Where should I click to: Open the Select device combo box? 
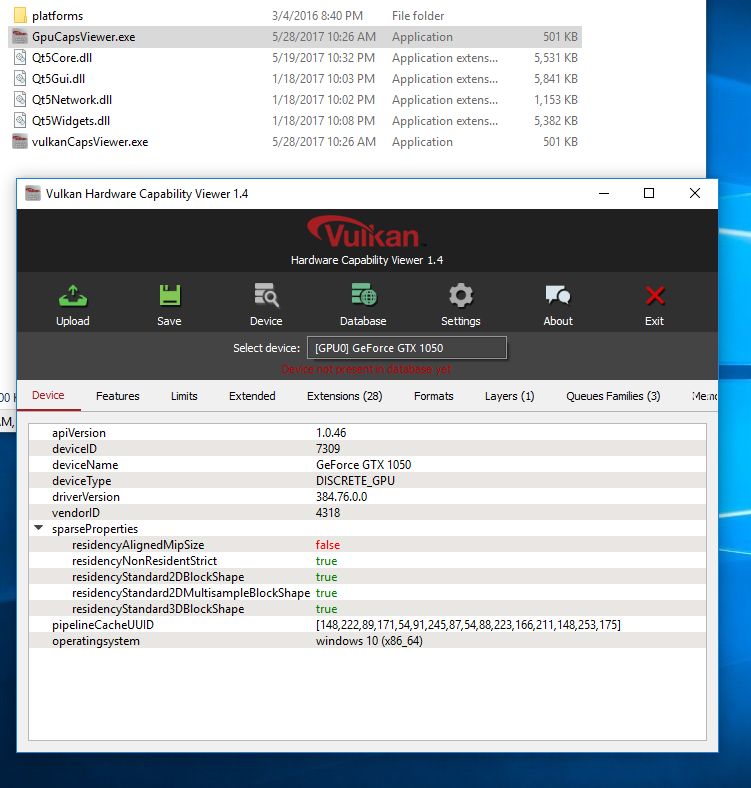(407, 348)
